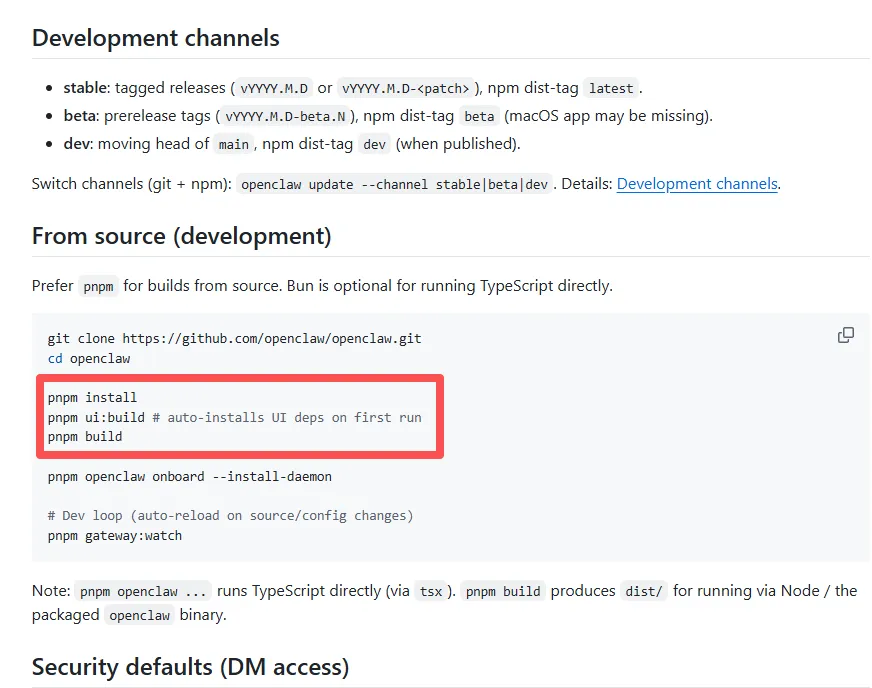
Task: Click the copy code block icon
Action: (x=846, y=335)
